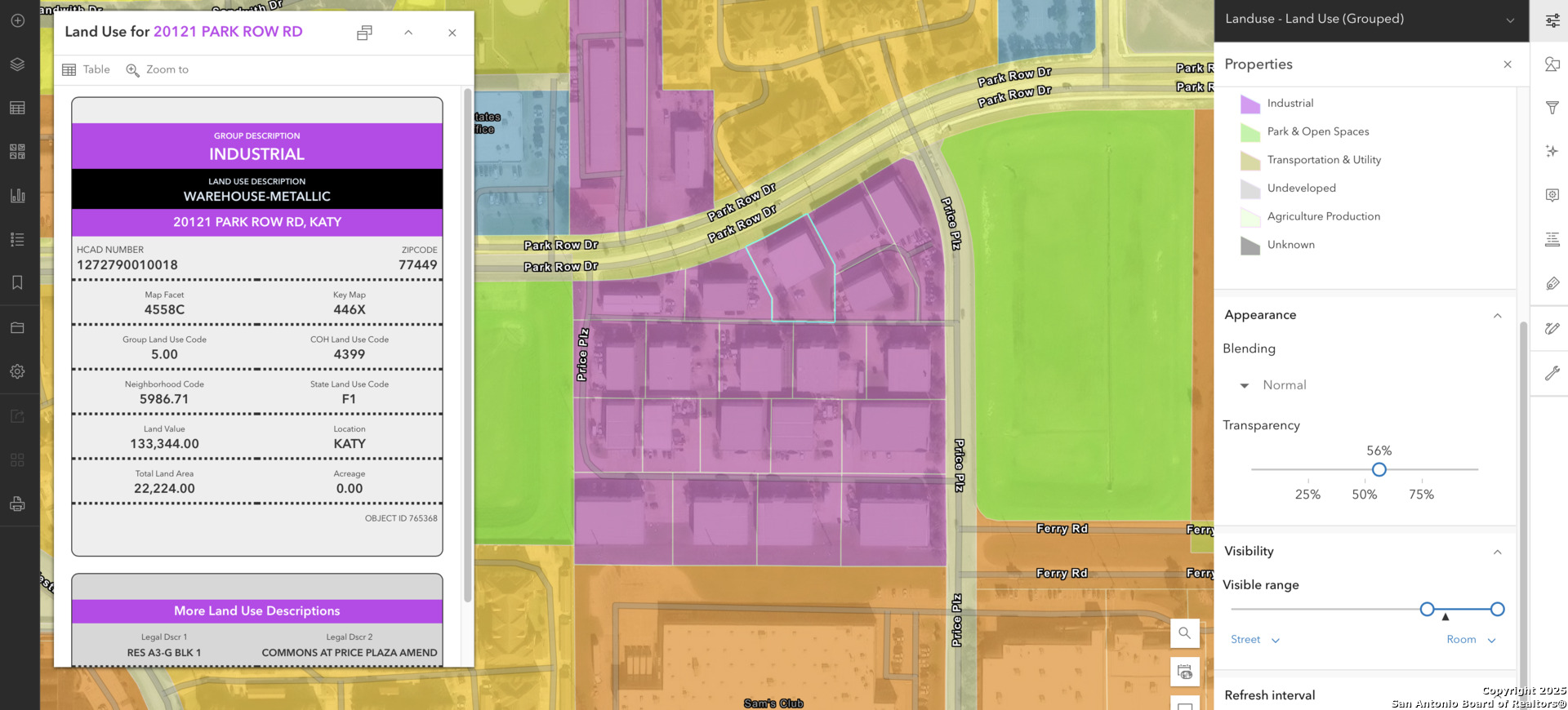
Task: Dock the Land Use popup window
Action: click(364, 33)
